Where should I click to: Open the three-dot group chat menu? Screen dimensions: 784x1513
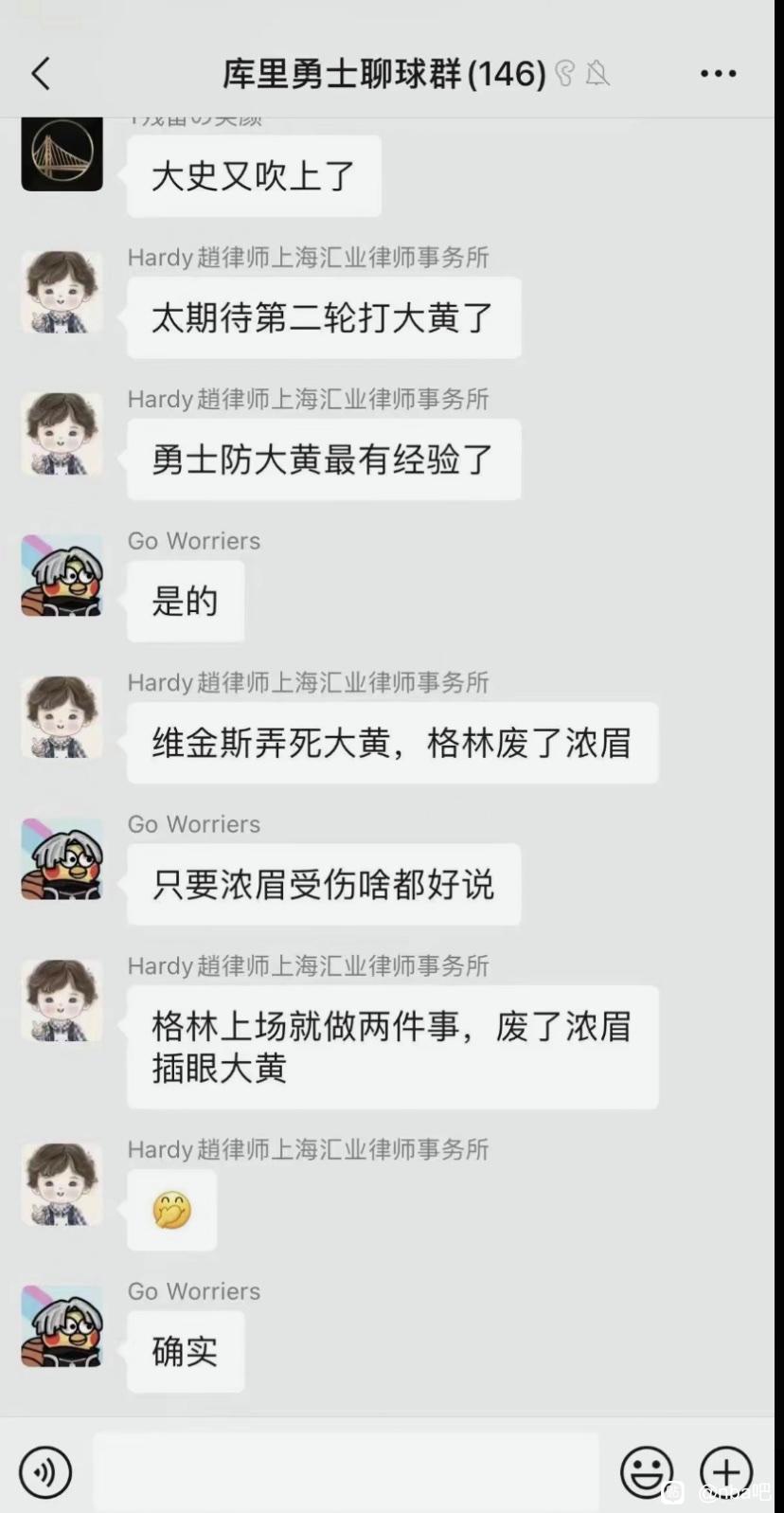[x=718, y=73]
